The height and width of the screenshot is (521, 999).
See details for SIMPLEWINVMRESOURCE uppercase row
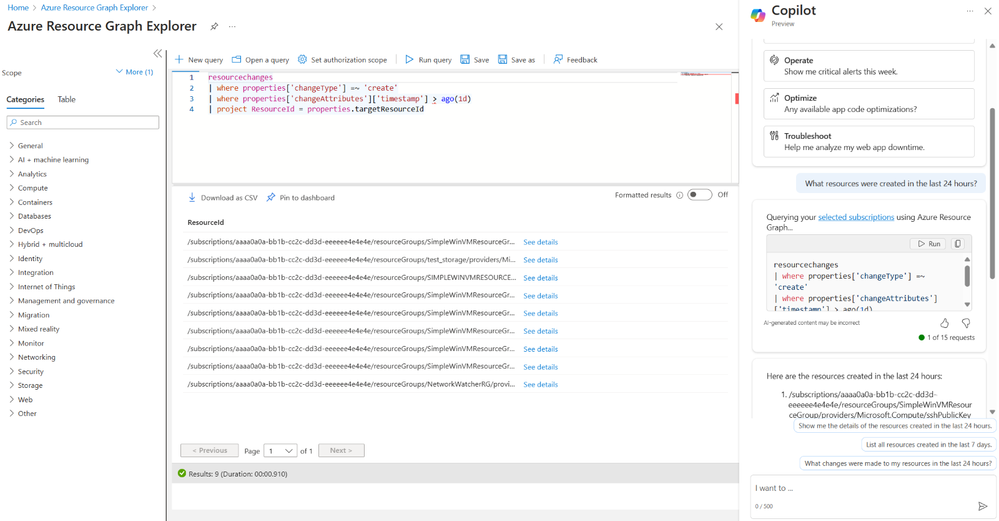540,278
